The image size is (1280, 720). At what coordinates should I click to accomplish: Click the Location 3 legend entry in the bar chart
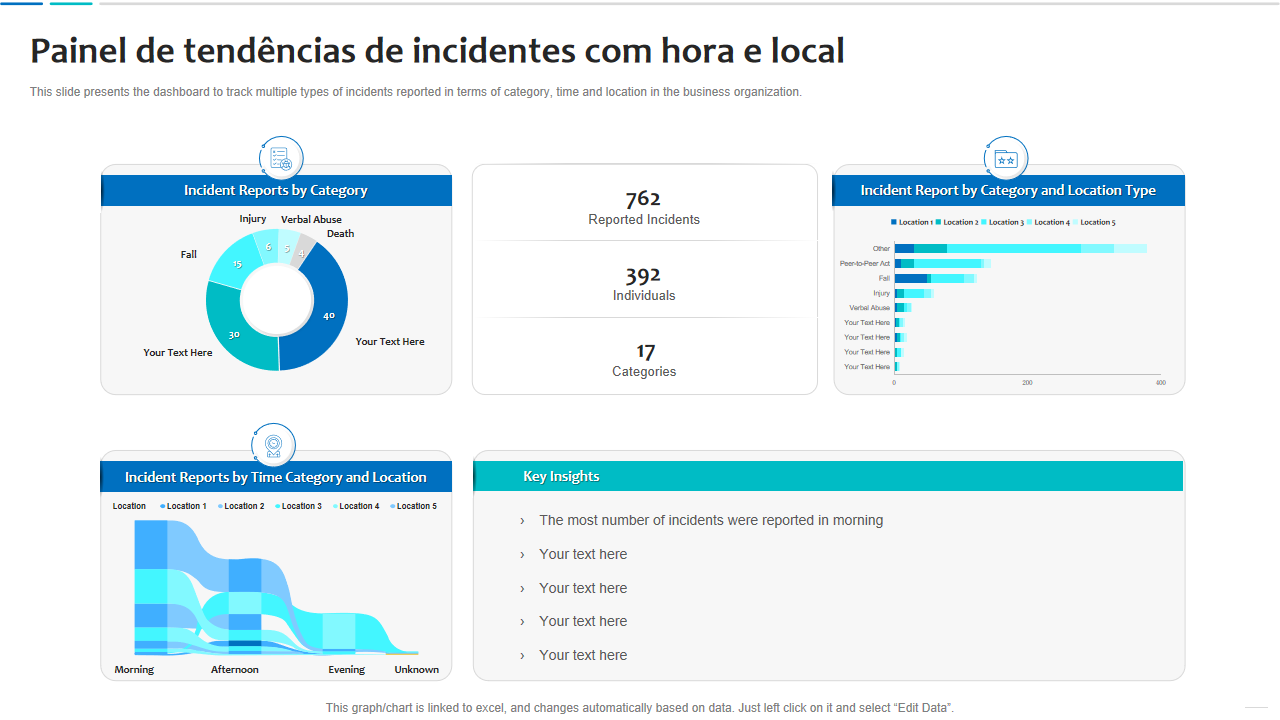(x=1003, y=222)
